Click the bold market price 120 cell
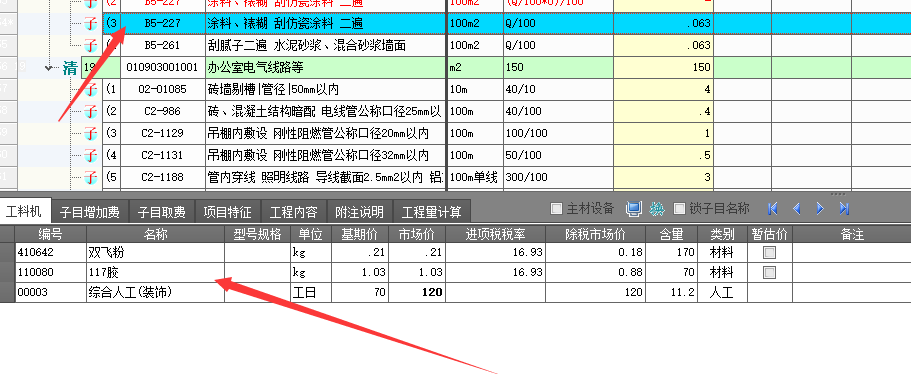 point(417,292)
